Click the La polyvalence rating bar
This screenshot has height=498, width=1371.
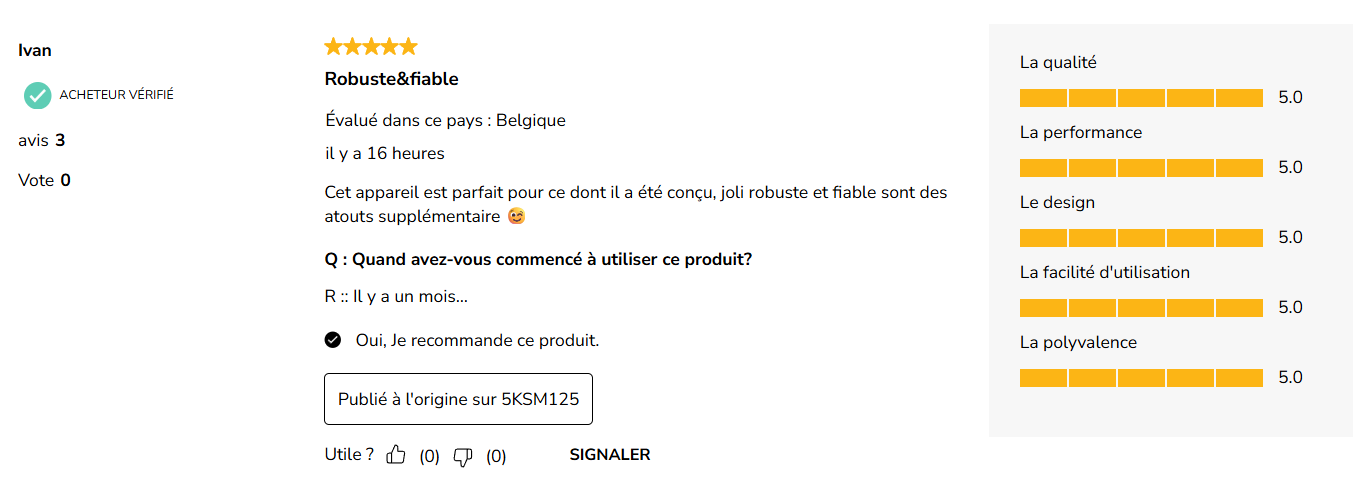point(1141,378)
